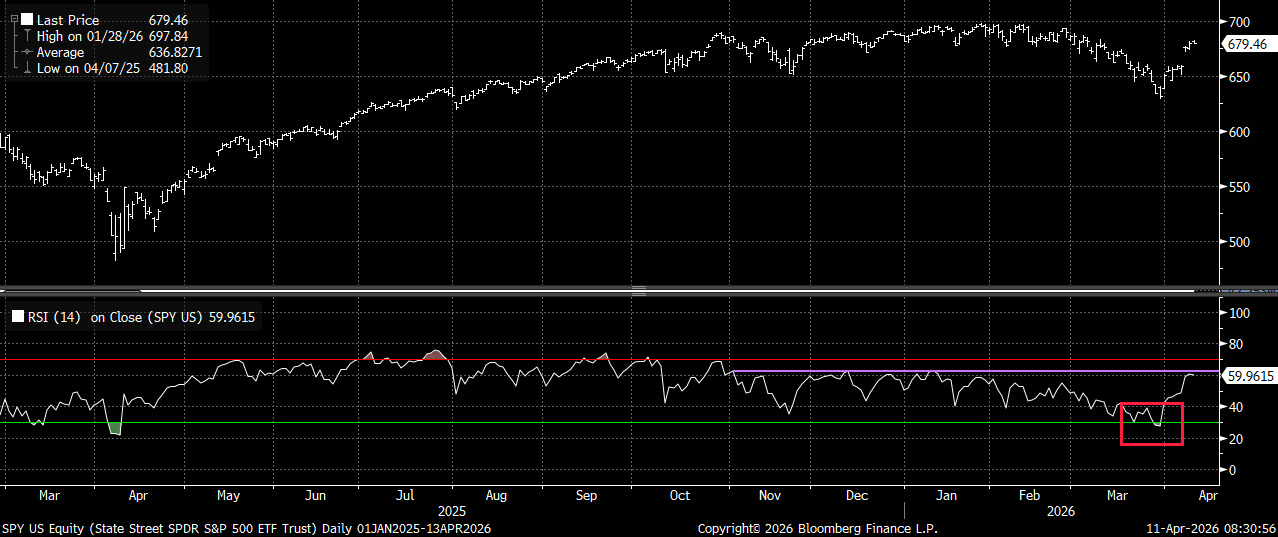Click the Jan month label on time axis
1278x537 pixels.
pyautogui.click(x=947, y=494)
